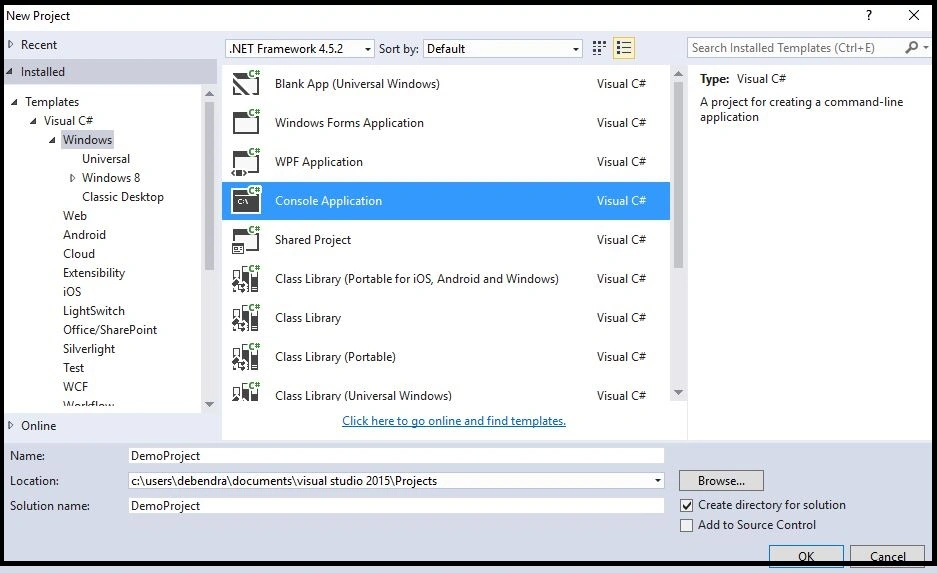Screen dimensions: 937x573
Task: Select Test template category
Action: pos(74,368)
